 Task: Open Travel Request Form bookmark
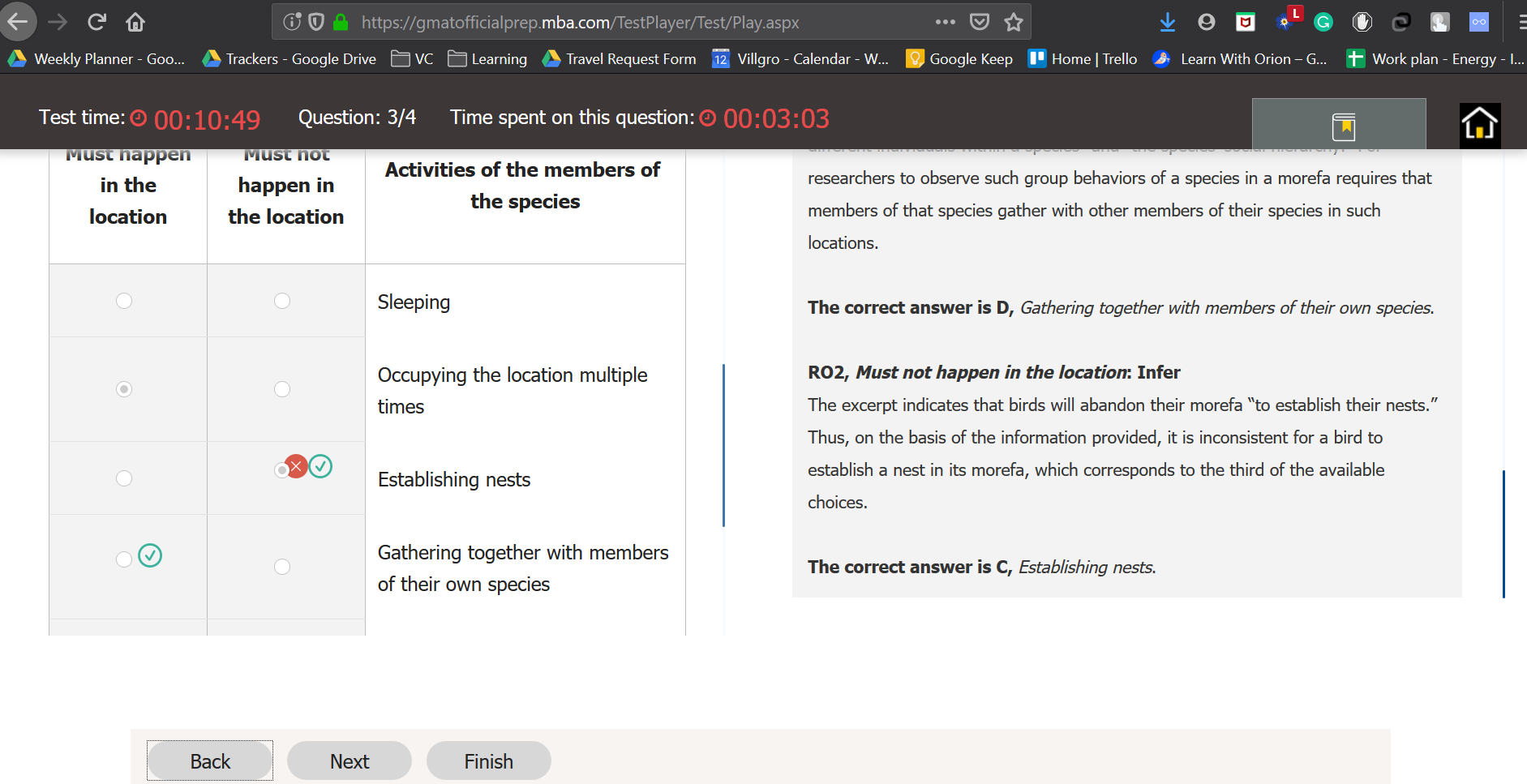620,58
